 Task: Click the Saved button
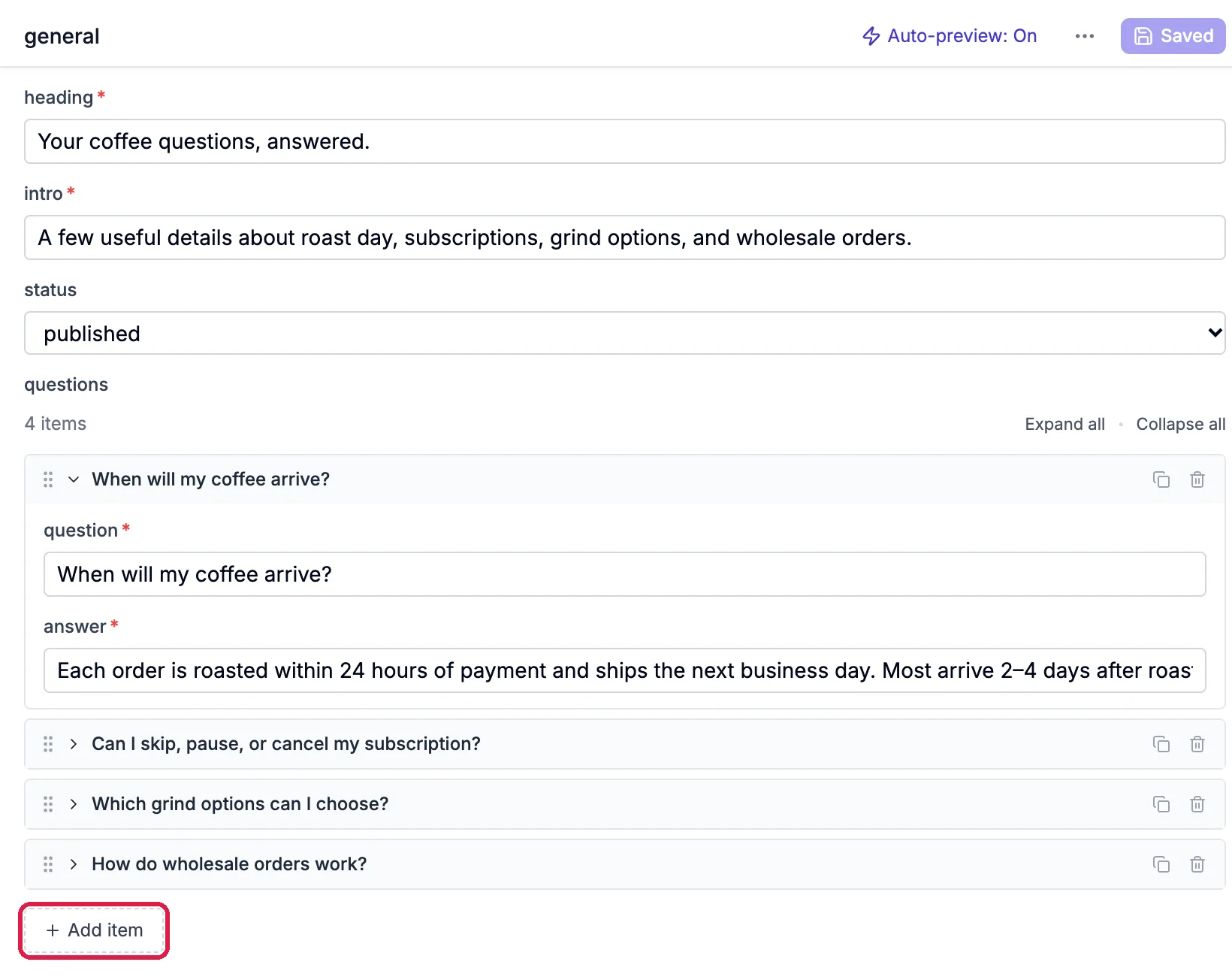click(1173, 36)
